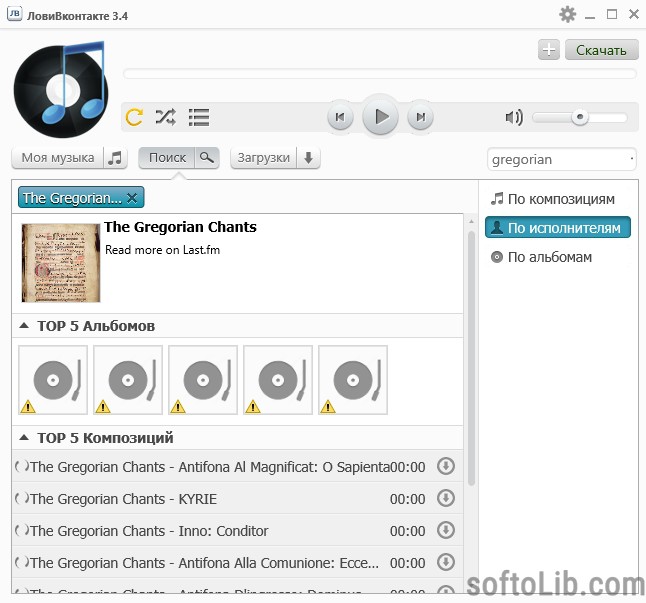Image resolution: width=646 pixels, height=603 pixels.
Task: Click the plus add button
Action: [549, 50]
